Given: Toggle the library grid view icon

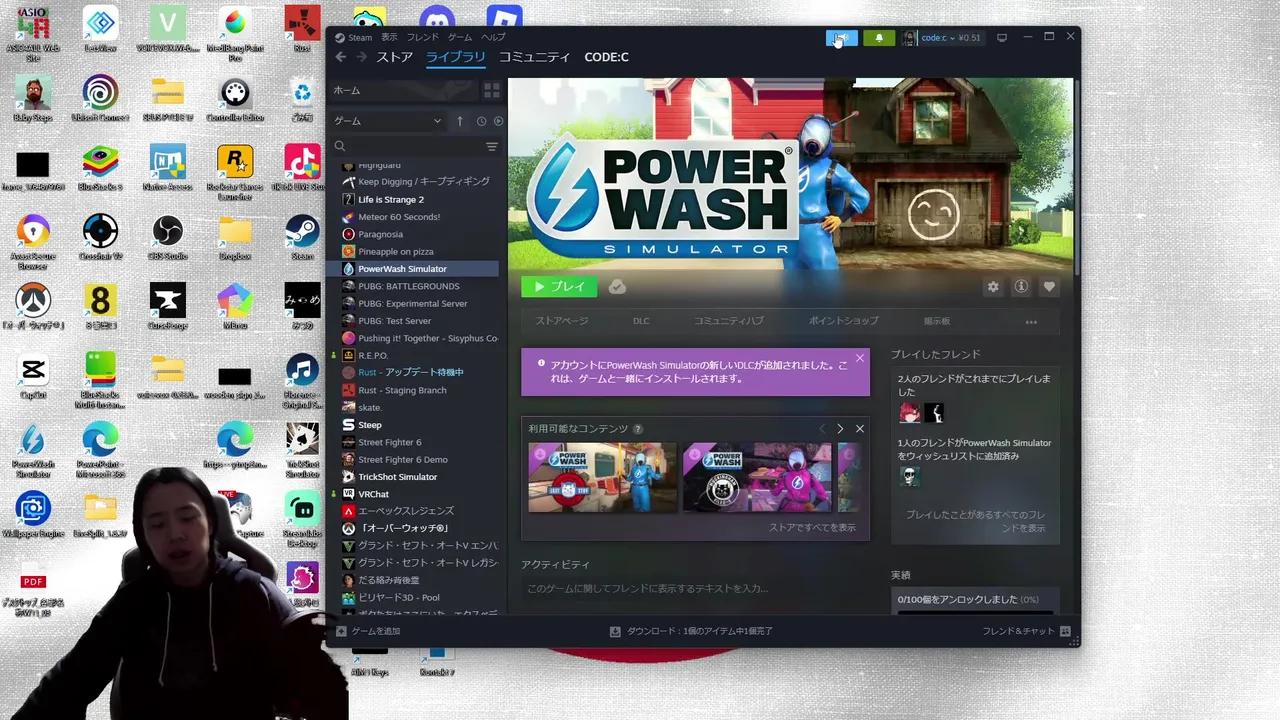Looking at the screenshot, I should 491,90.
